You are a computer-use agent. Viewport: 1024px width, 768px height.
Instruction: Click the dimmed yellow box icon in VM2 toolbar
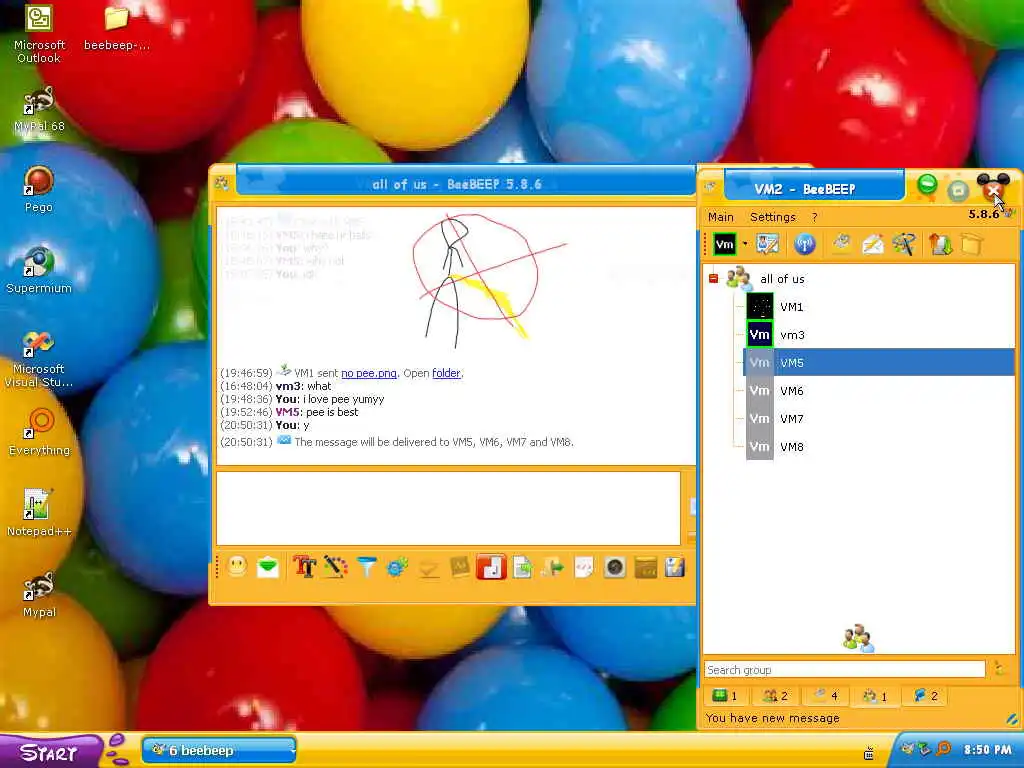[972, 244]
